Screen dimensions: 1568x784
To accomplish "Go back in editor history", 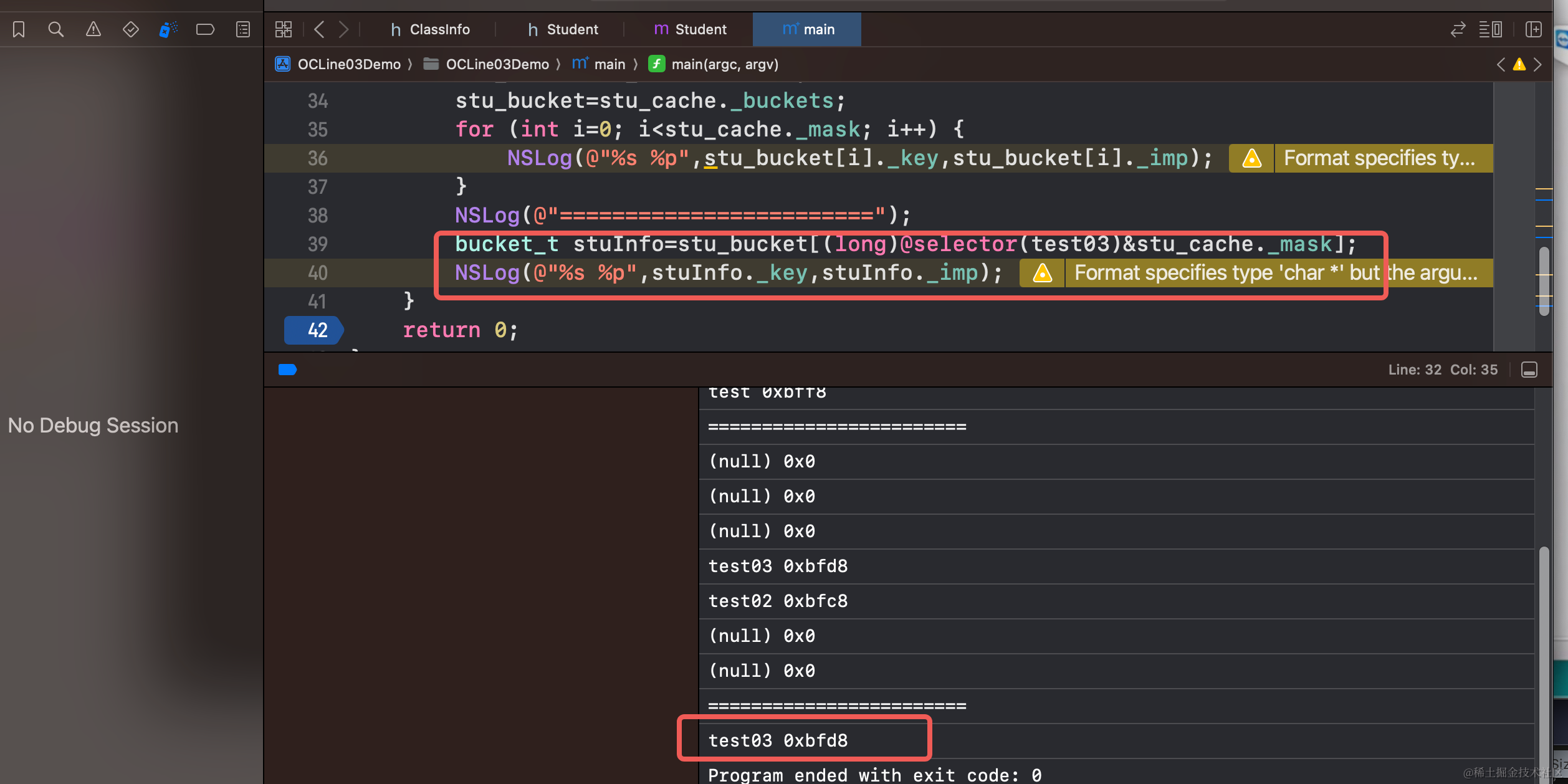I will pos(319,29).
